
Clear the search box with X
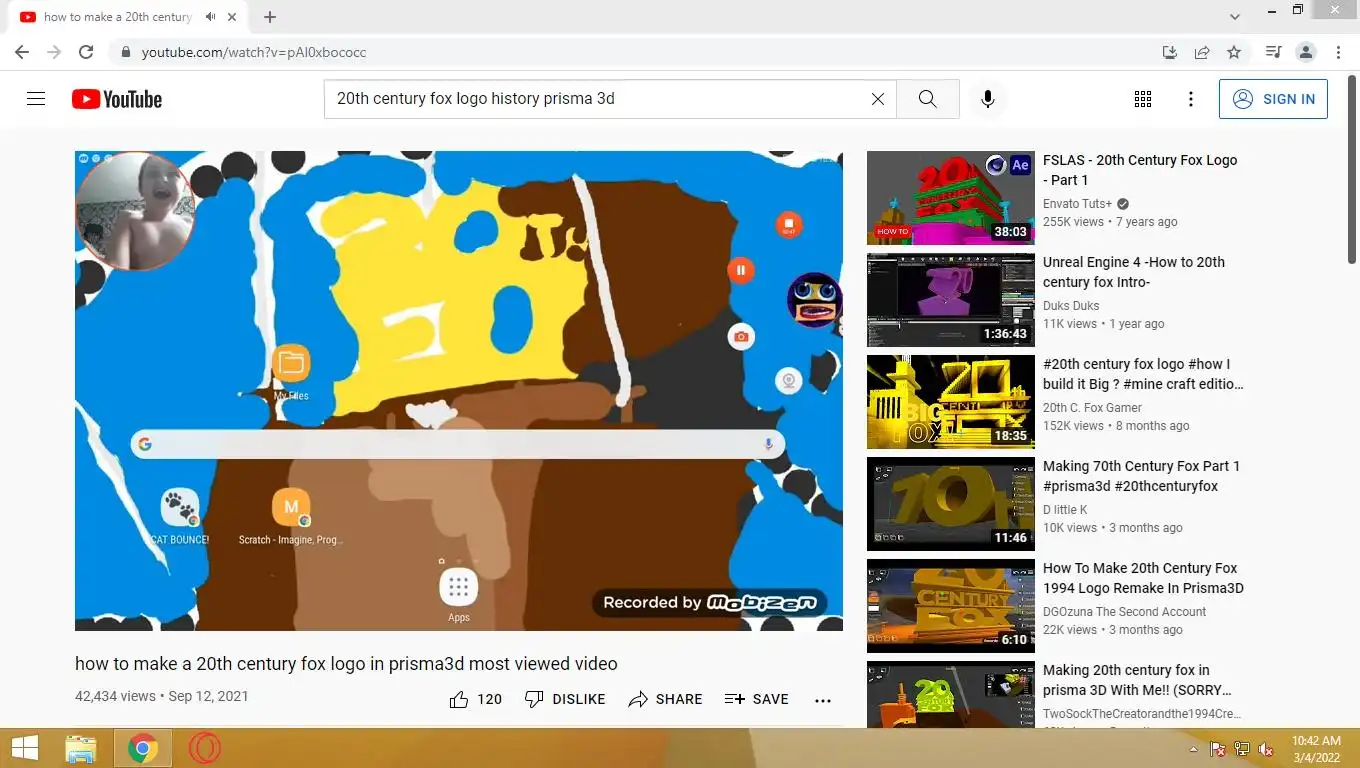click(877, 99)
